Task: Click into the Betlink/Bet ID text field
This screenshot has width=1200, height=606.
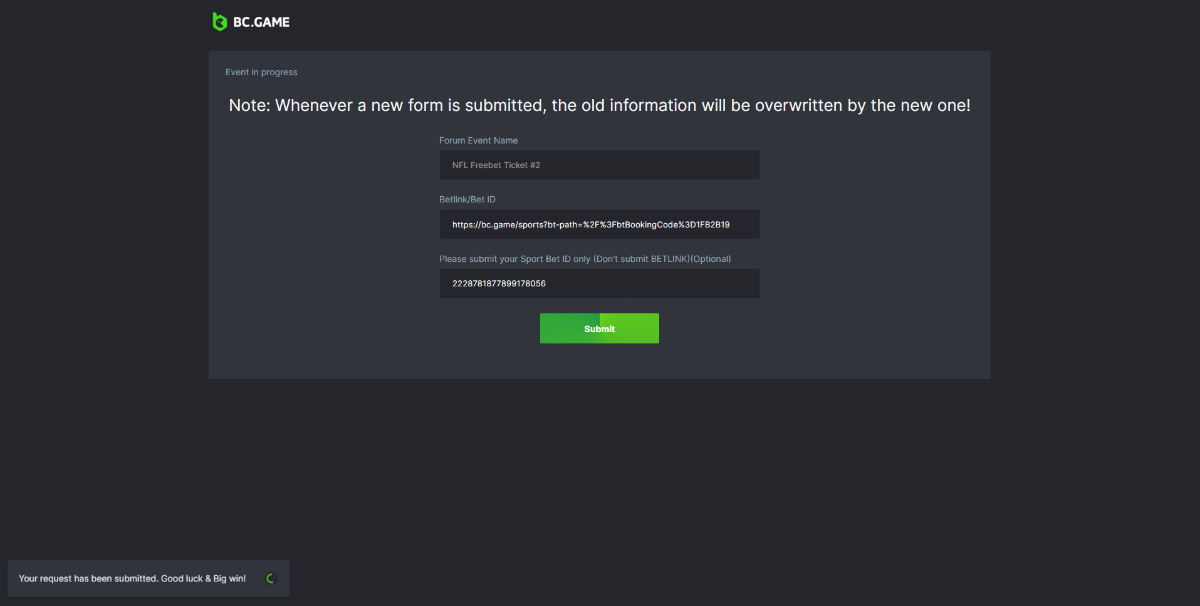Action: pos(599,224)
